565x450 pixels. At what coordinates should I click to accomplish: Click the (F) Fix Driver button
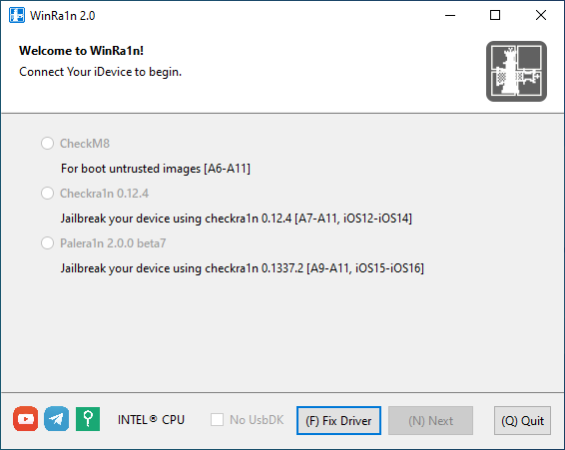click(338, 420)
